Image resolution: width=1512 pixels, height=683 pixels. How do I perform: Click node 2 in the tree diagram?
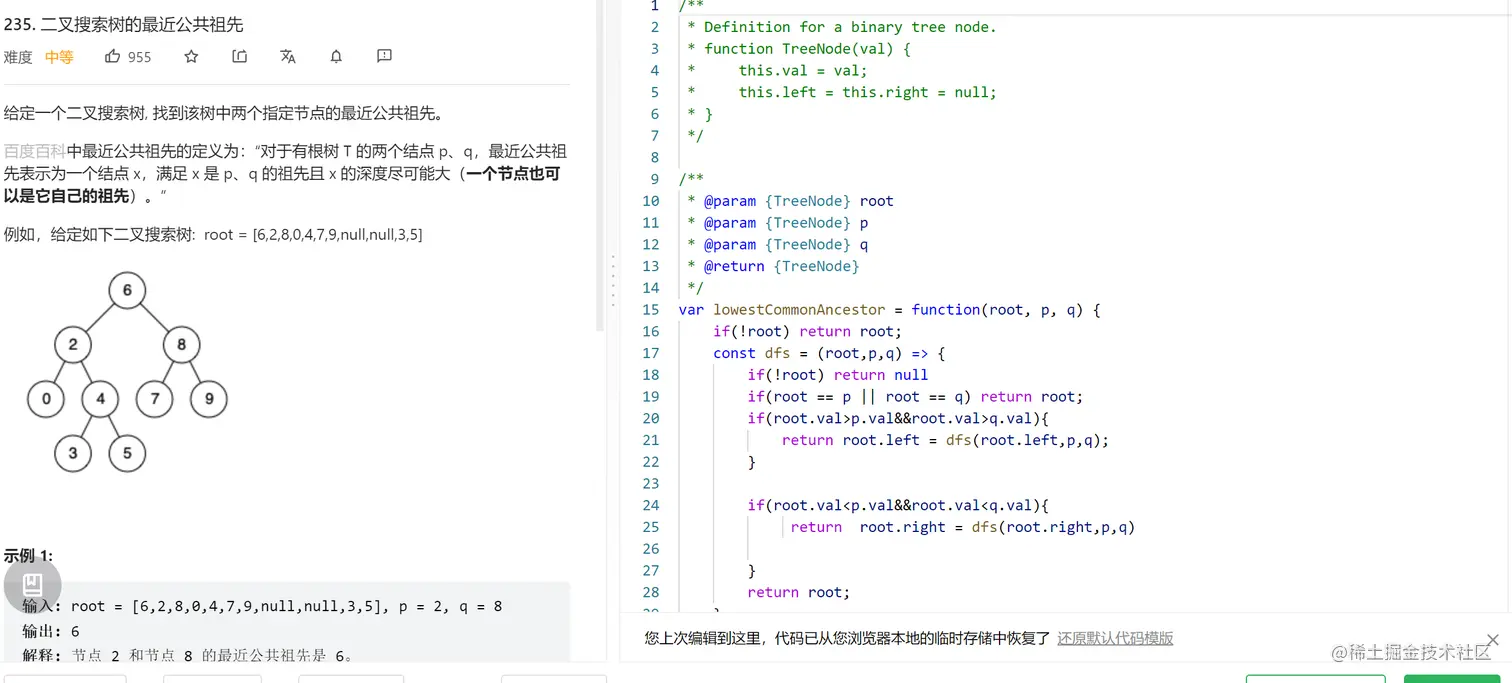tap(73, 345)
